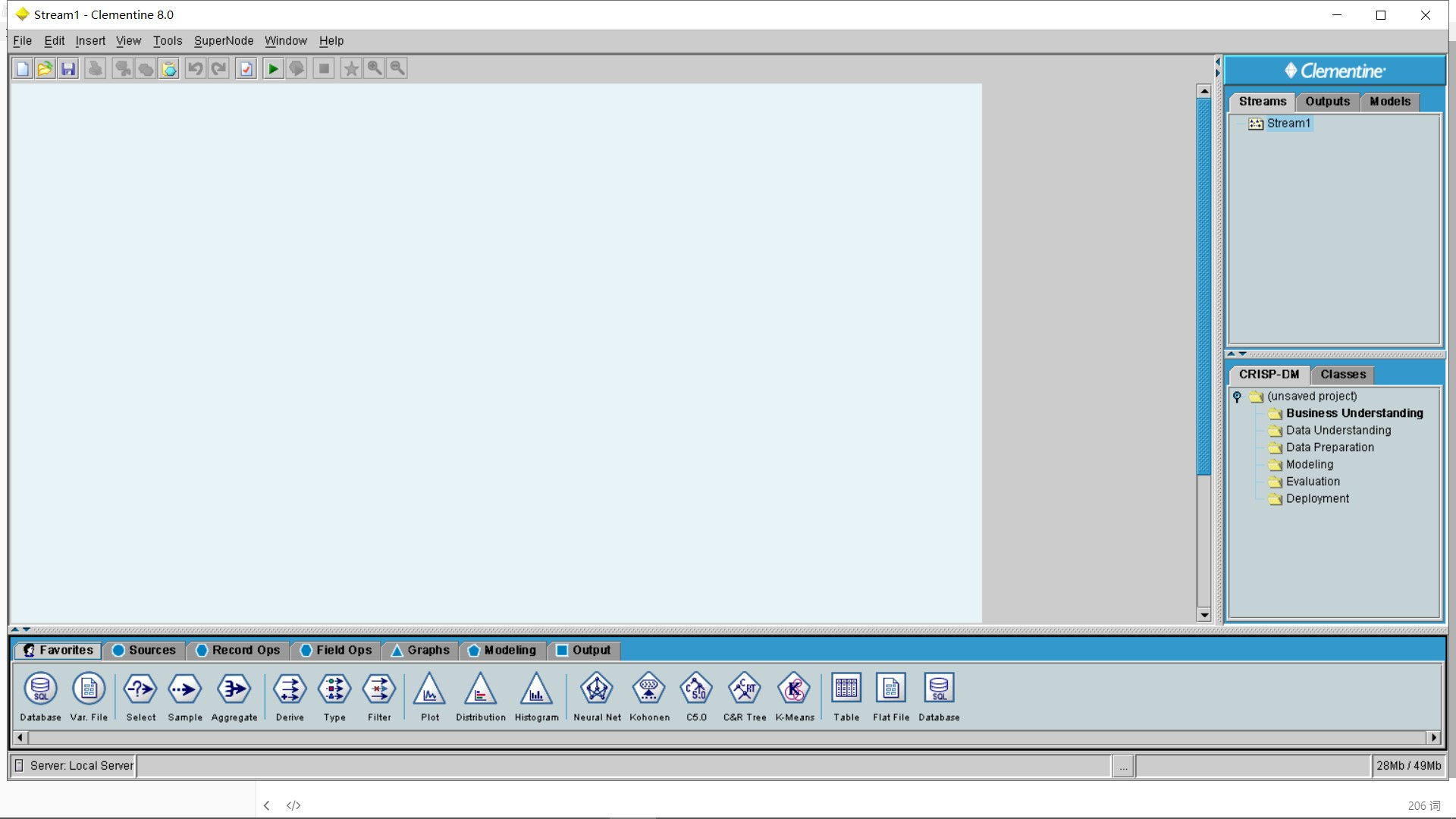The height and width of the screenshot is (819, 1456).
Task: Click the C&R Tree node icon
Action: (744, 689)
